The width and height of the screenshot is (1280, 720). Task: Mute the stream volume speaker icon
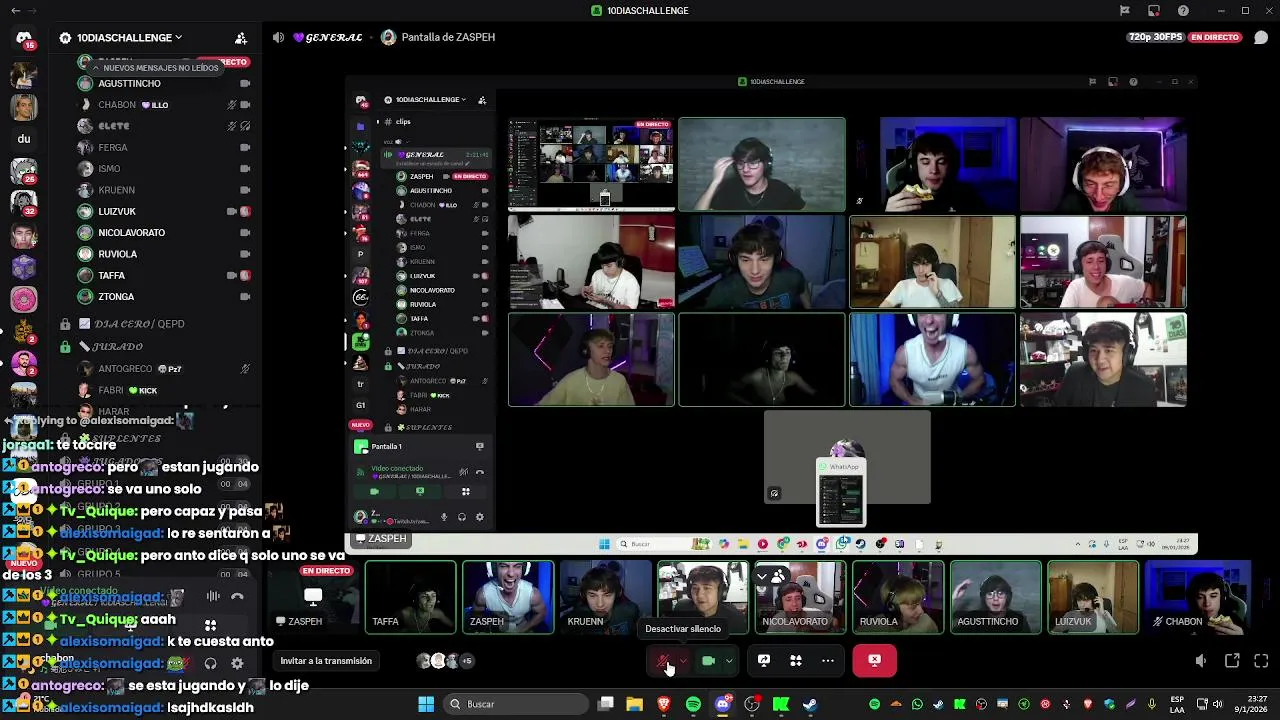tap(1201, 660)
